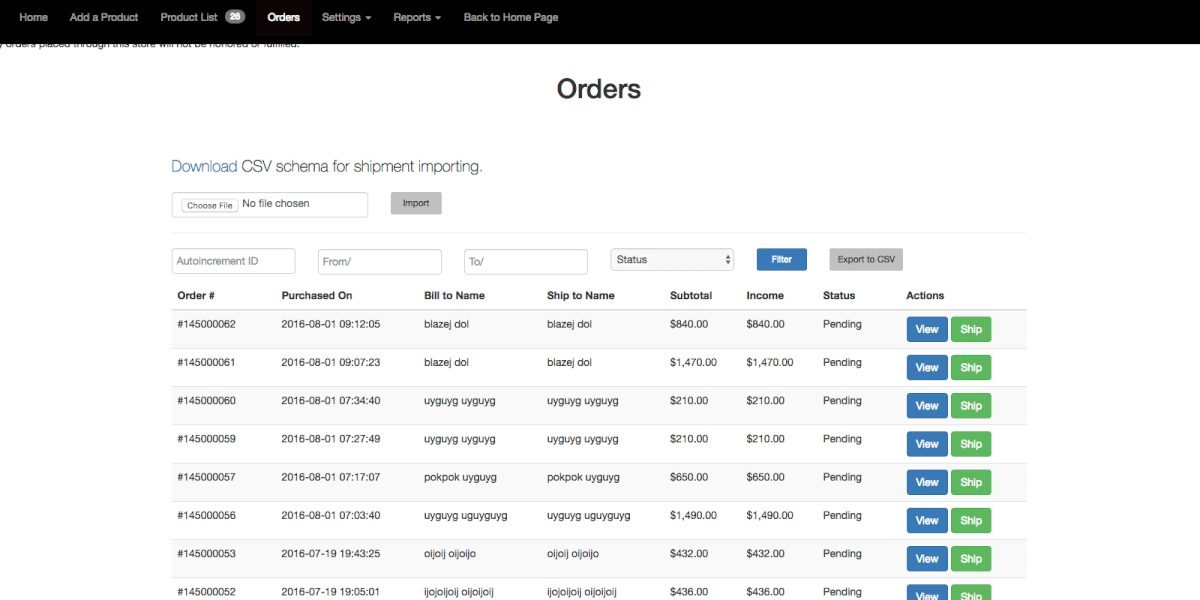Open the Status filter dropdown

[672, 260]
